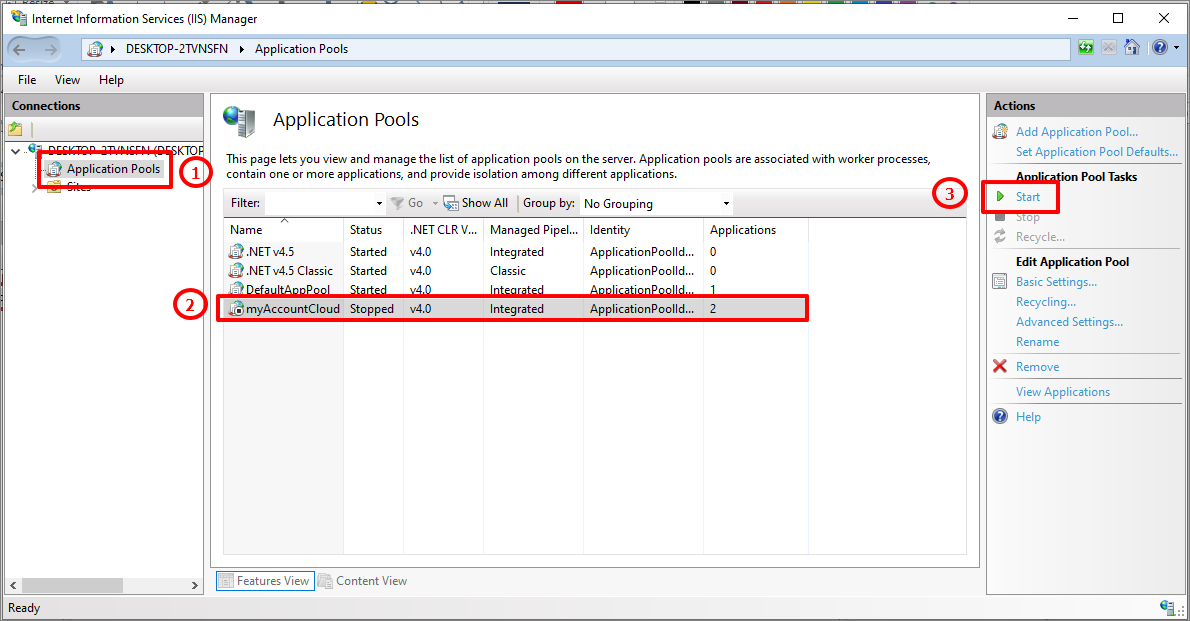Click Show All button in filter bar
The image size is (1190, 621).
pyautogui.click(x=476, y=203)
